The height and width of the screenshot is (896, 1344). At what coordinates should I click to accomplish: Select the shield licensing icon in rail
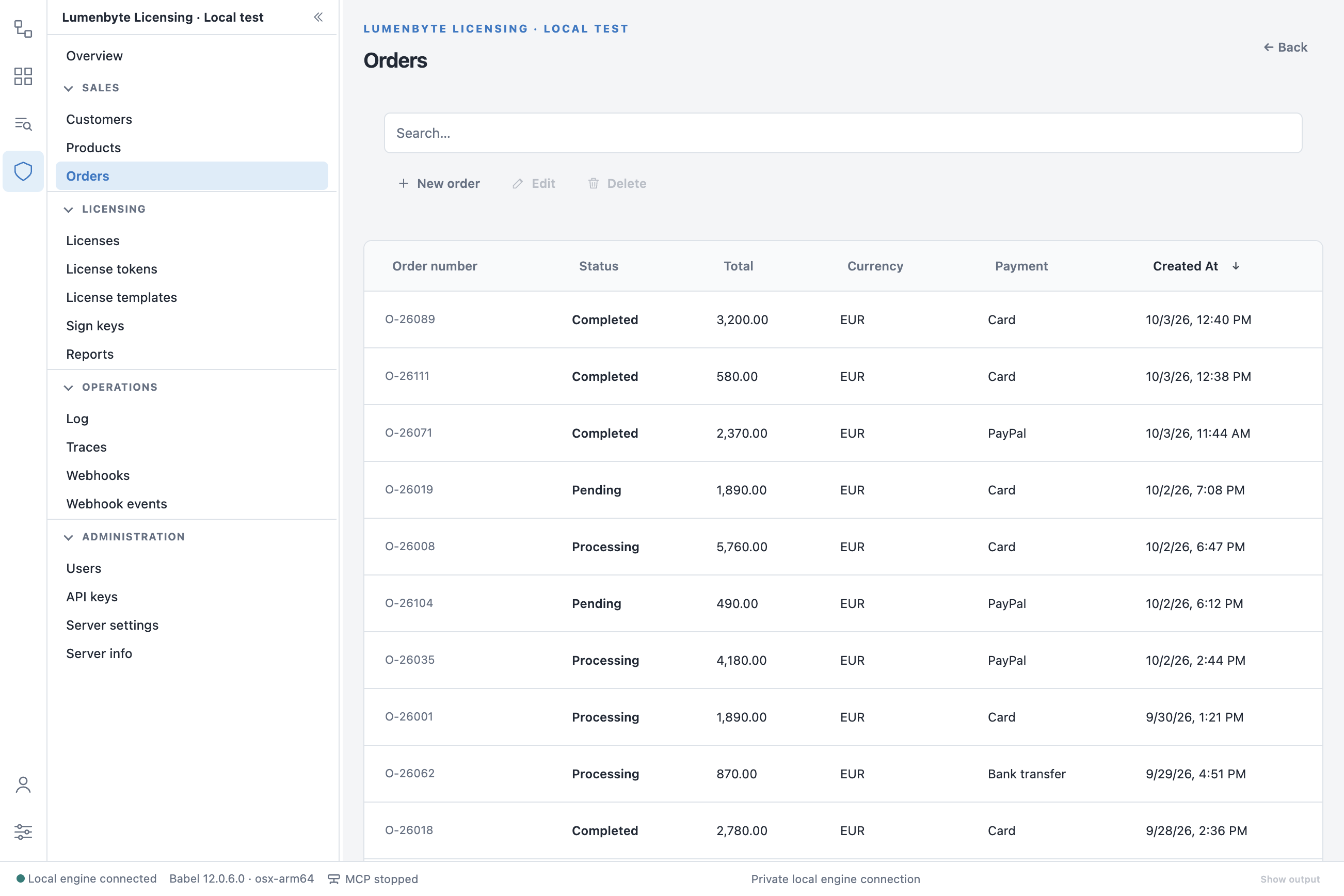[23, 171]
